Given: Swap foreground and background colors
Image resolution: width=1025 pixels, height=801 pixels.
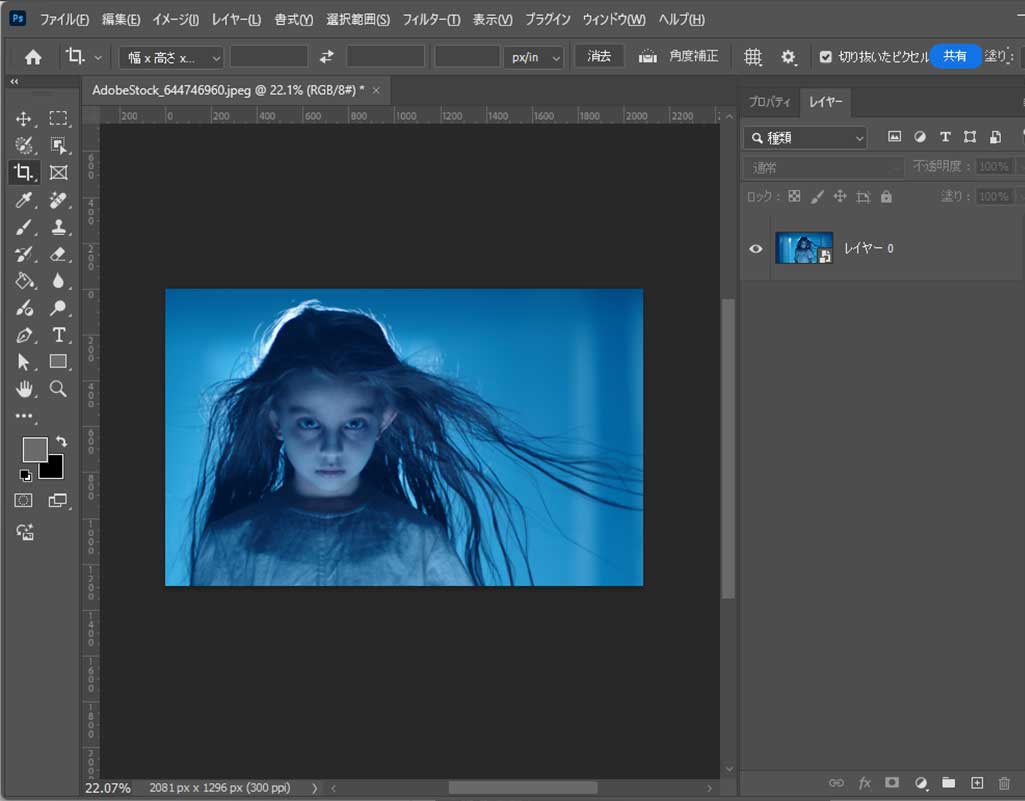Looking at the screenshot, I should [x=62, y=441].
